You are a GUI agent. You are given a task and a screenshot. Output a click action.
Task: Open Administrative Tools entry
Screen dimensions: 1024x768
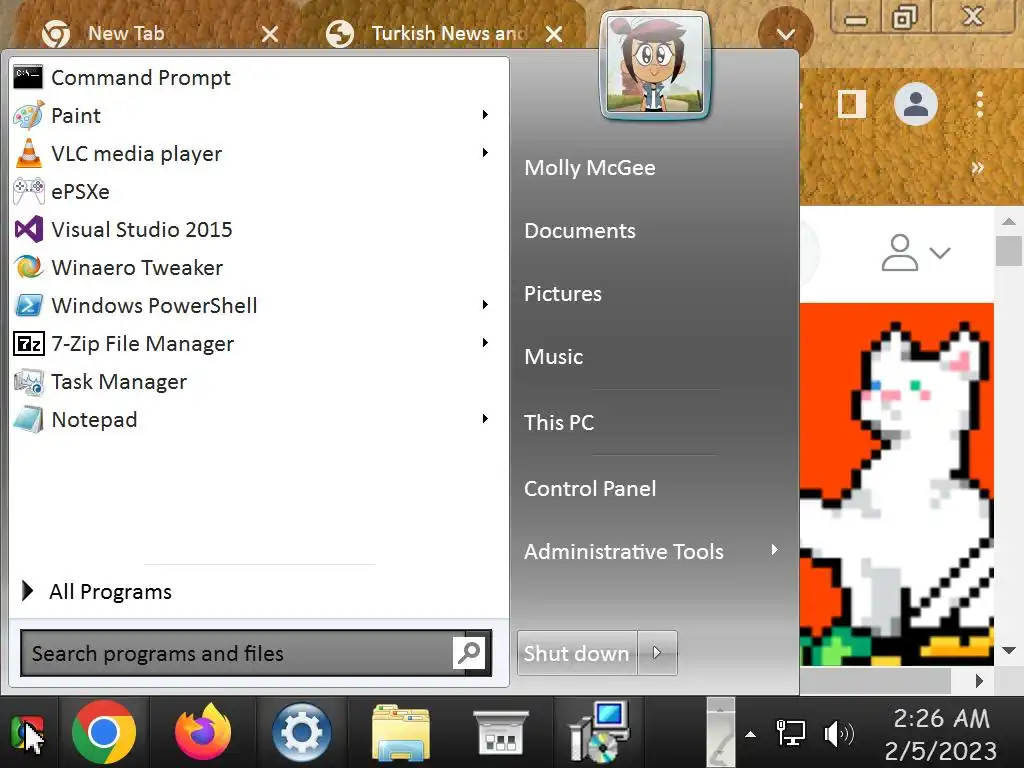[624, 552]
